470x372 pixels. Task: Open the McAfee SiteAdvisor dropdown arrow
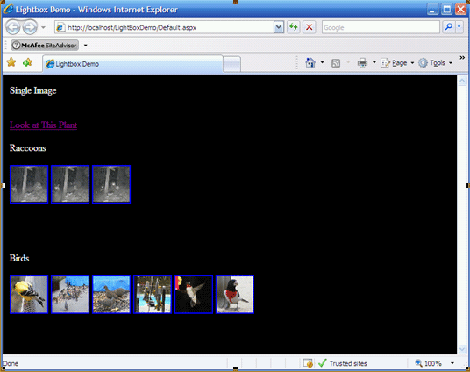(x=86, y=45)
